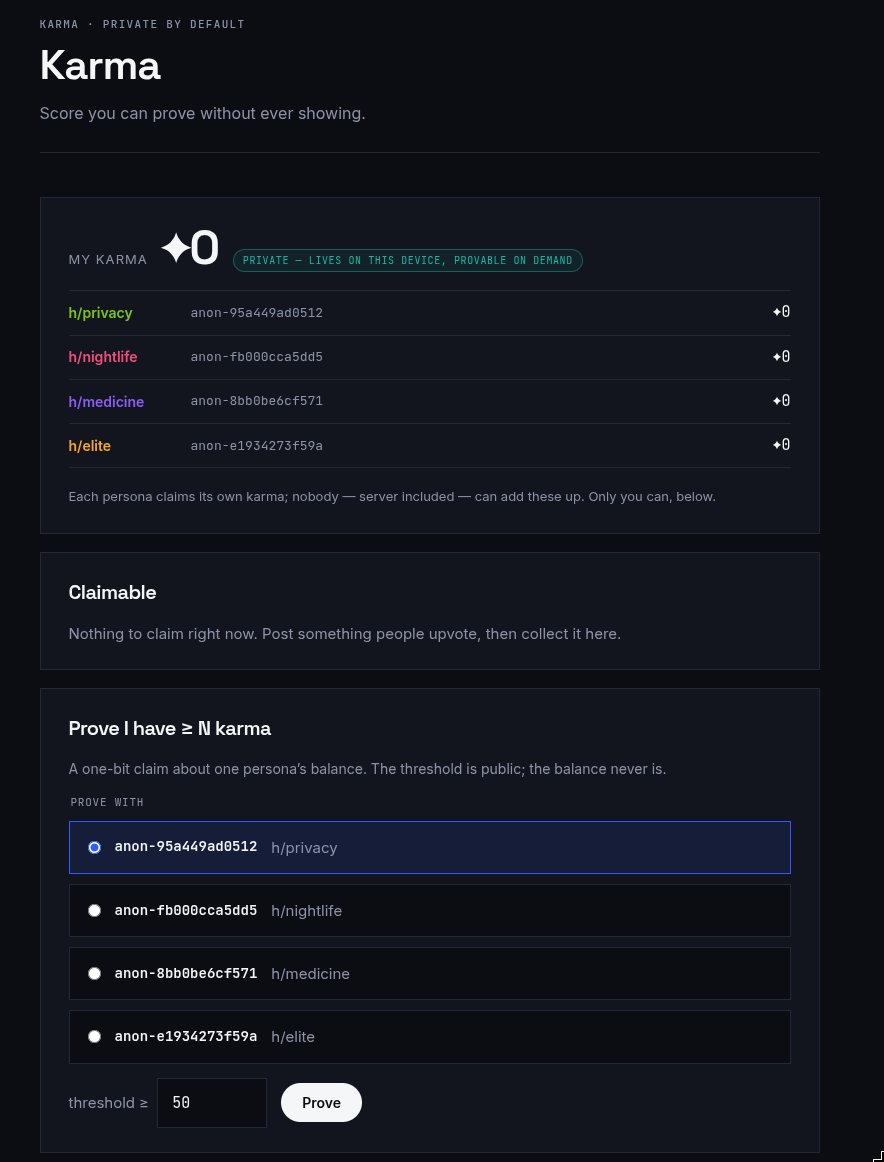
Task: Focus the threshold input field
Action: [x=211, y=1103]
